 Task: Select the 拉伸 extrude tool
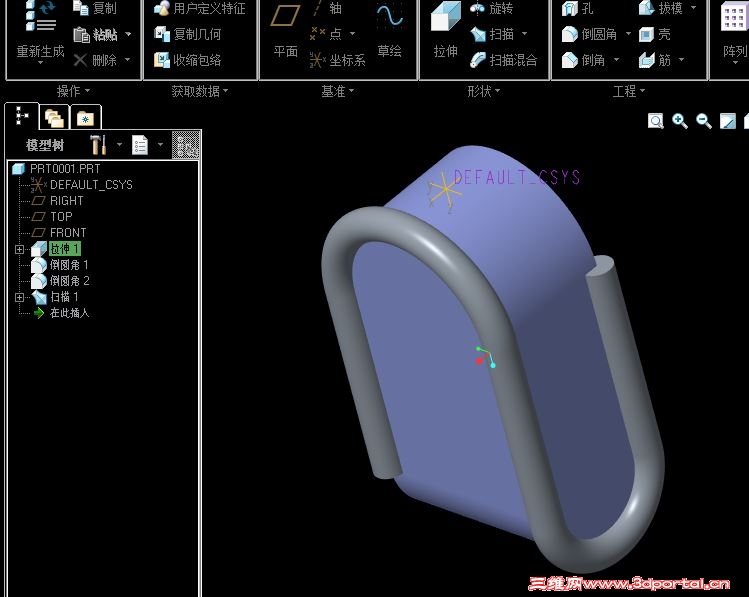(x=445, y=30)
